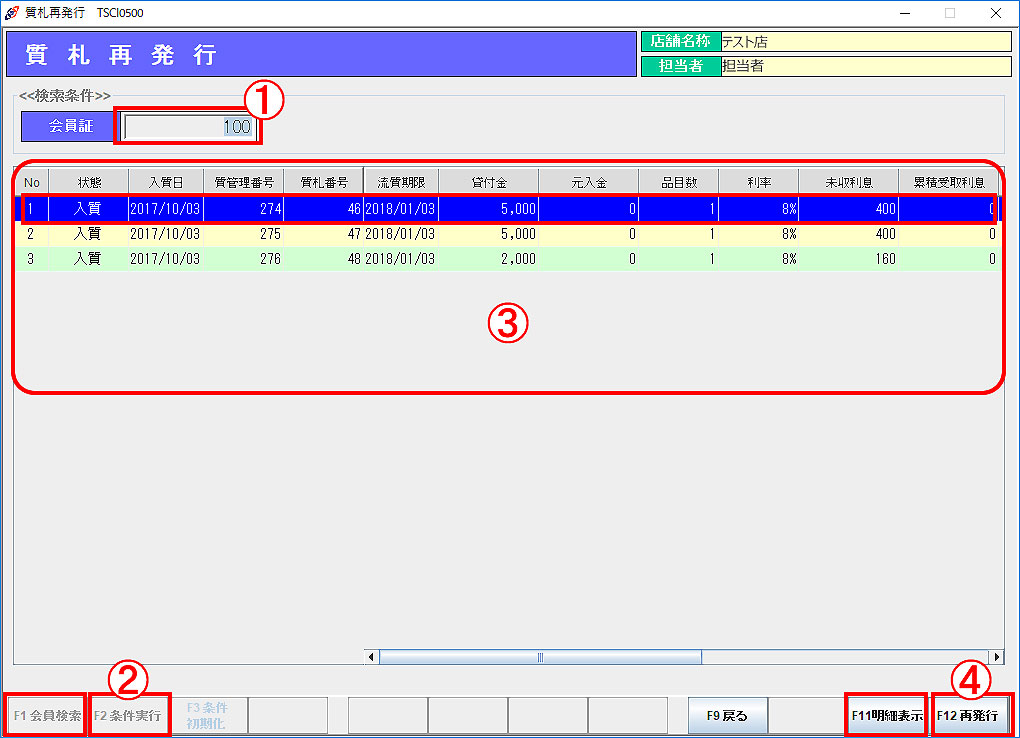
Task: Click the 状態 column header
Action: [89, 182]
